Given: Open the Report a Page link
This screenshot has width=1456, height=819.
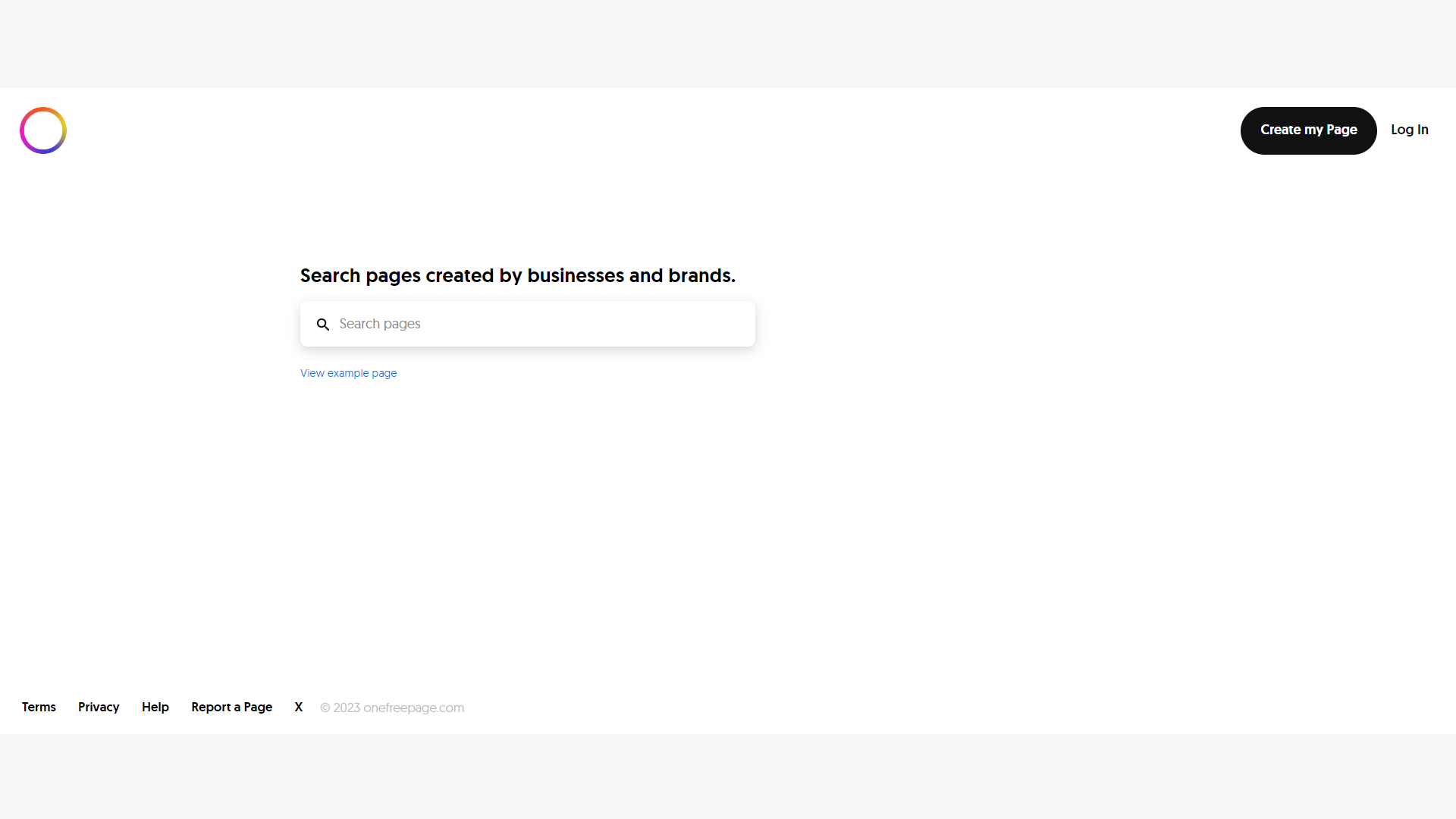Looking at the screenshot, I should [231, 707].
